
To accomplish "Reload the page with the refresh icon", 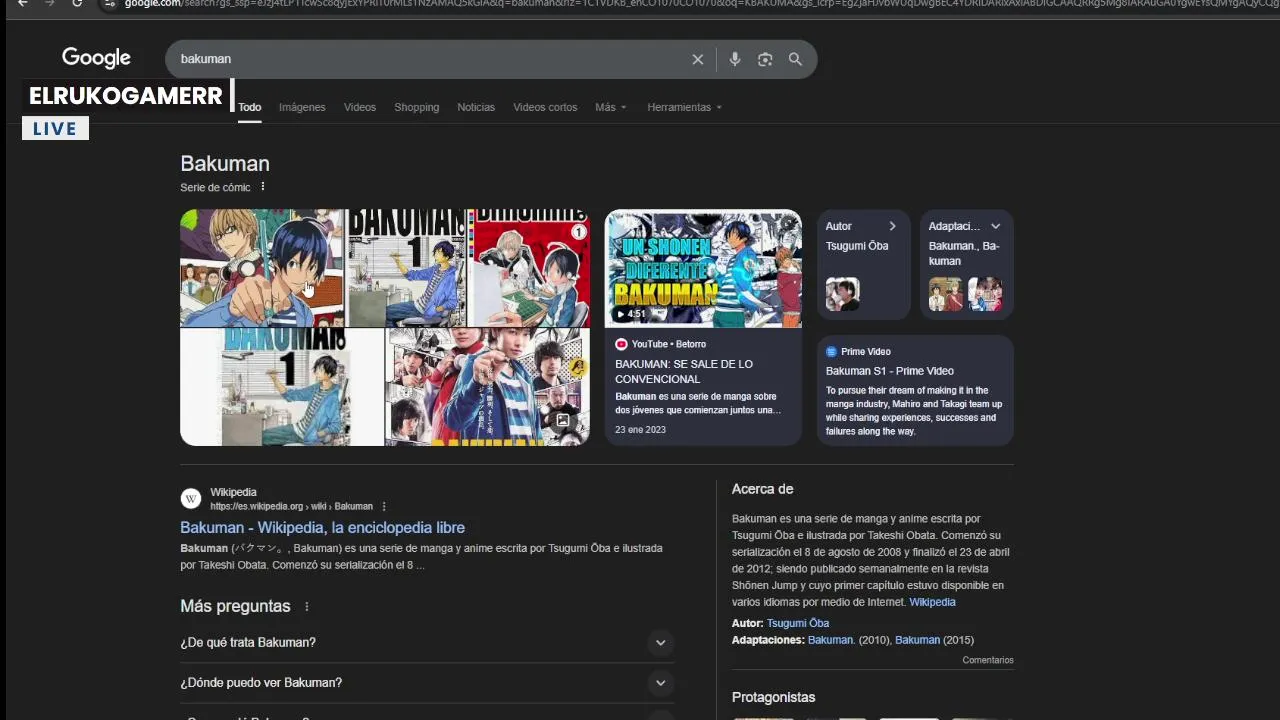I will click(77, 4).
